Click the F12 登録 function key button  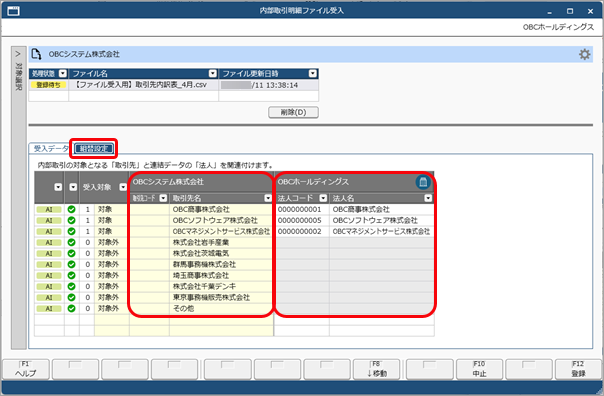[578, 369]
